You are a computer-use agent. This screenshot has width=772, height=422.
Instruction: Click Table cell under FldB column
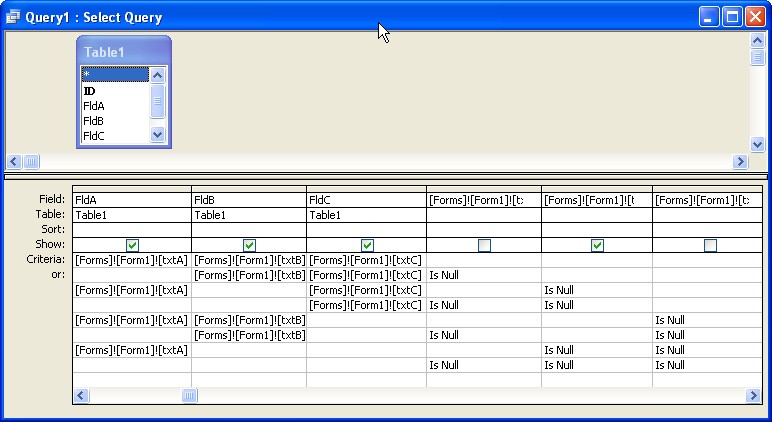click(x=249, y=215)
